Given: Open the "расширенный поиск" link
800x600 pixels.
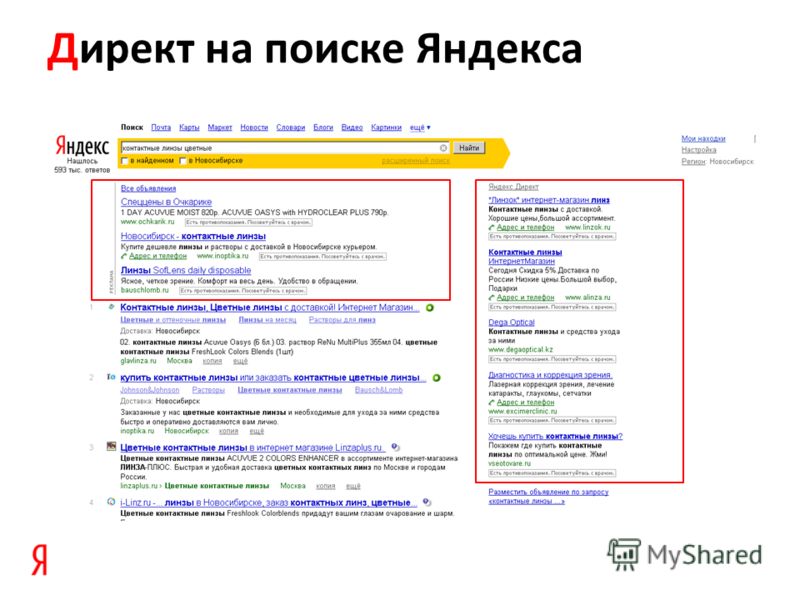Looking at the screenshot, I should pos(416,161).
